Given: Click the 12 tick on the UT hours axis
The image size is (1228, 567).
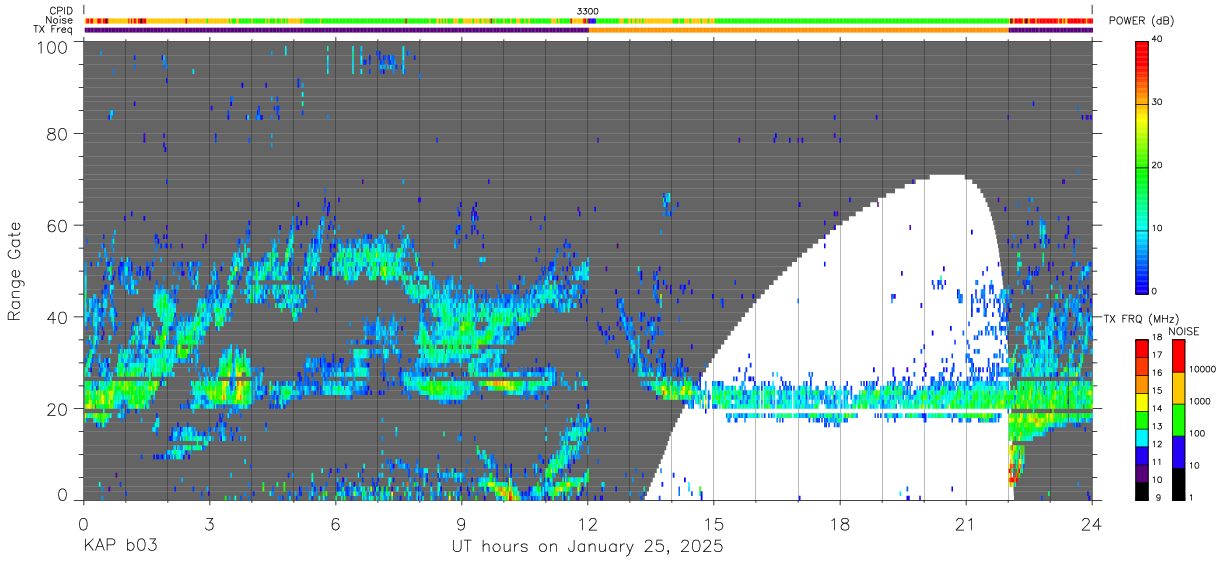Looking at the screenshot, I should pos(587,523).
